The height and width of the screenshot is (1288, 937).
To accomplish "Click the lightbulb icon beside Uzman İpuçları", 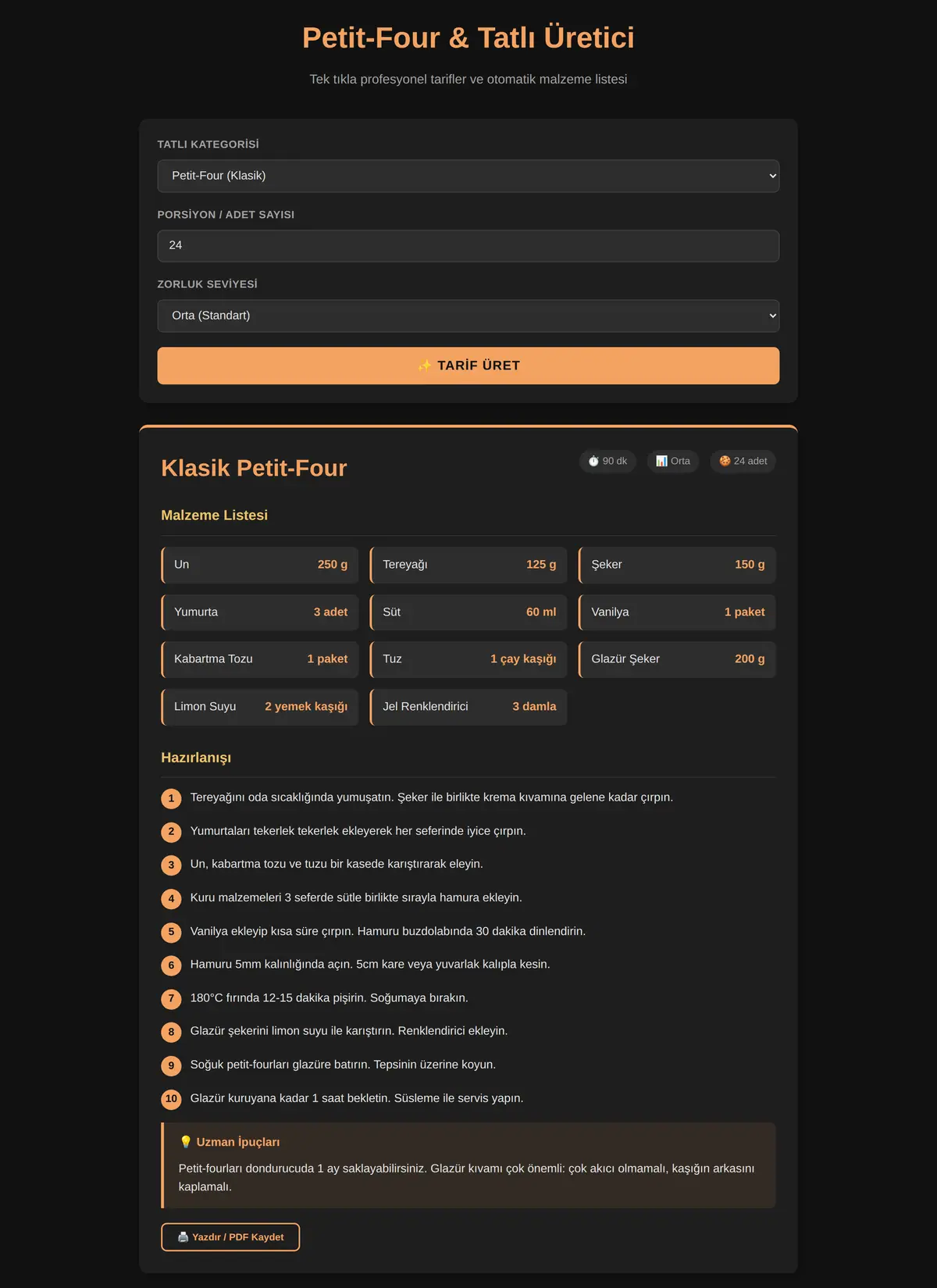I will [x=185, y=1142].
